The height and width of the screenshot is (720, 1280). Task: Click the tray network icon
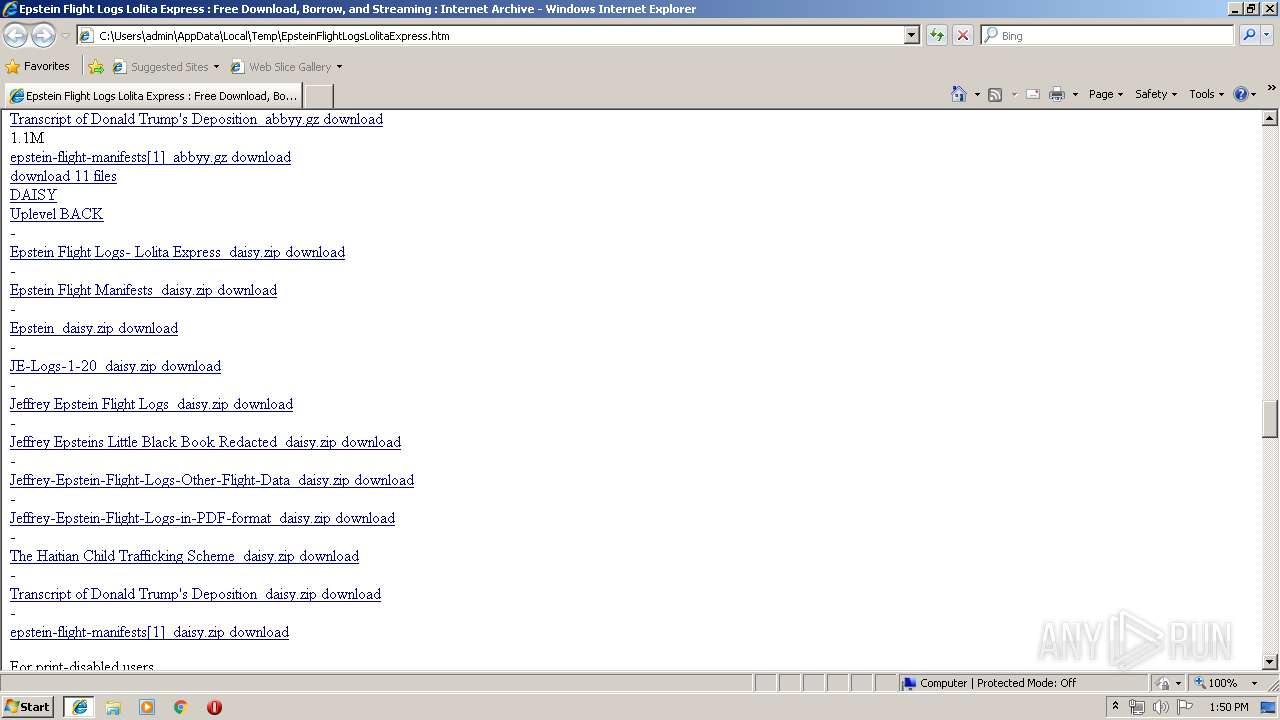(1137, 707)
